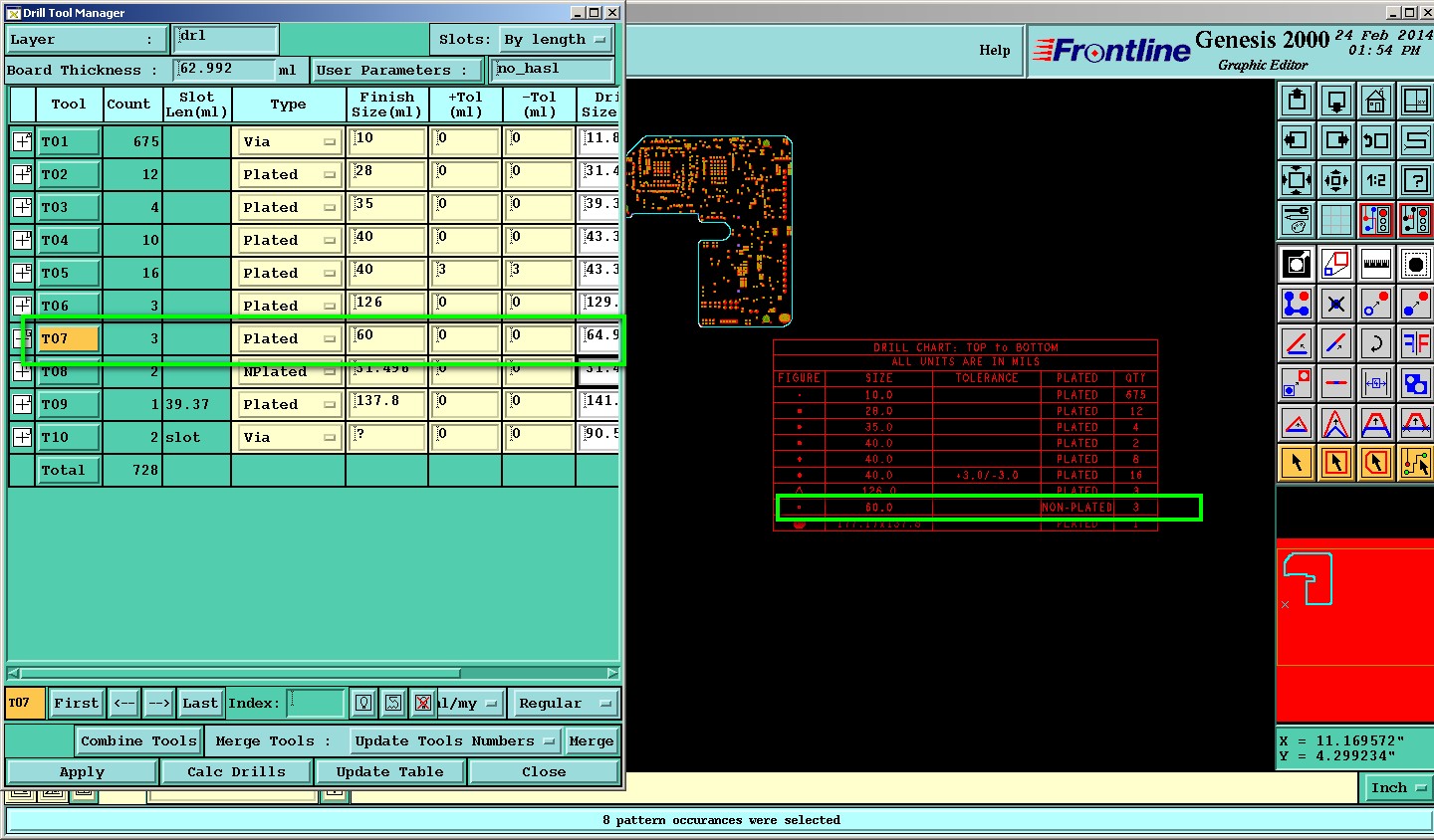Click the lightbulb highlight icon
The image size is (1434, 840).
363,704
